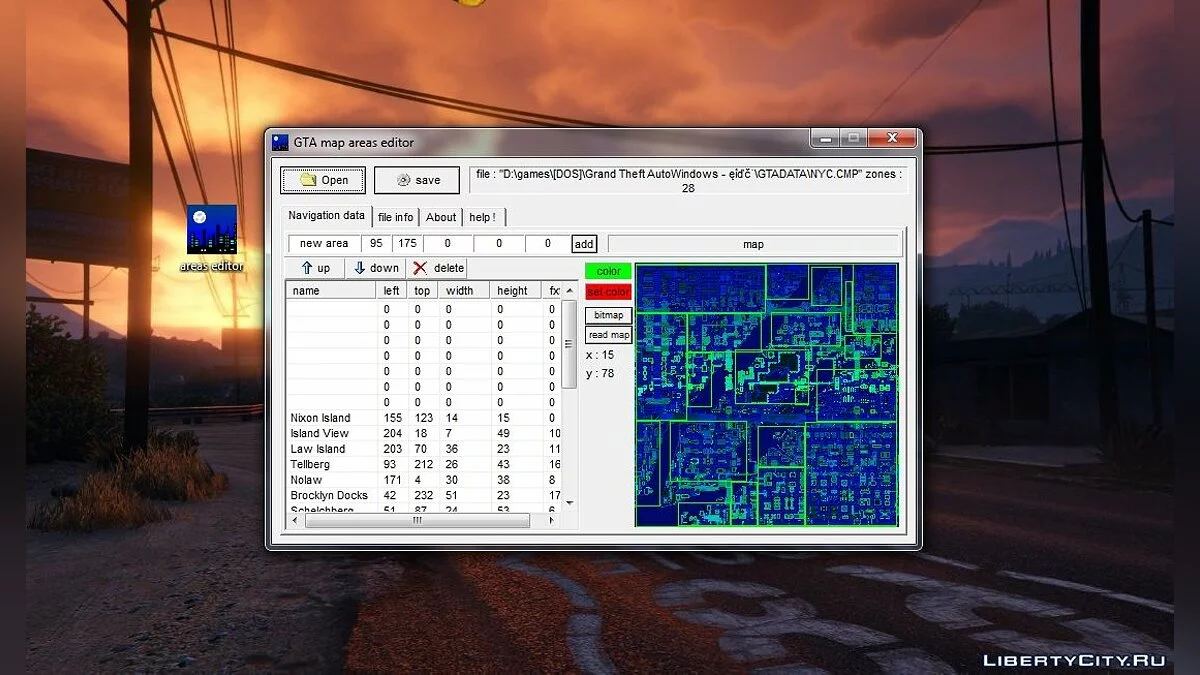Pick the red sel-color swatch
The width and height of the screenshot is (1200, 675).
[608, 292]
